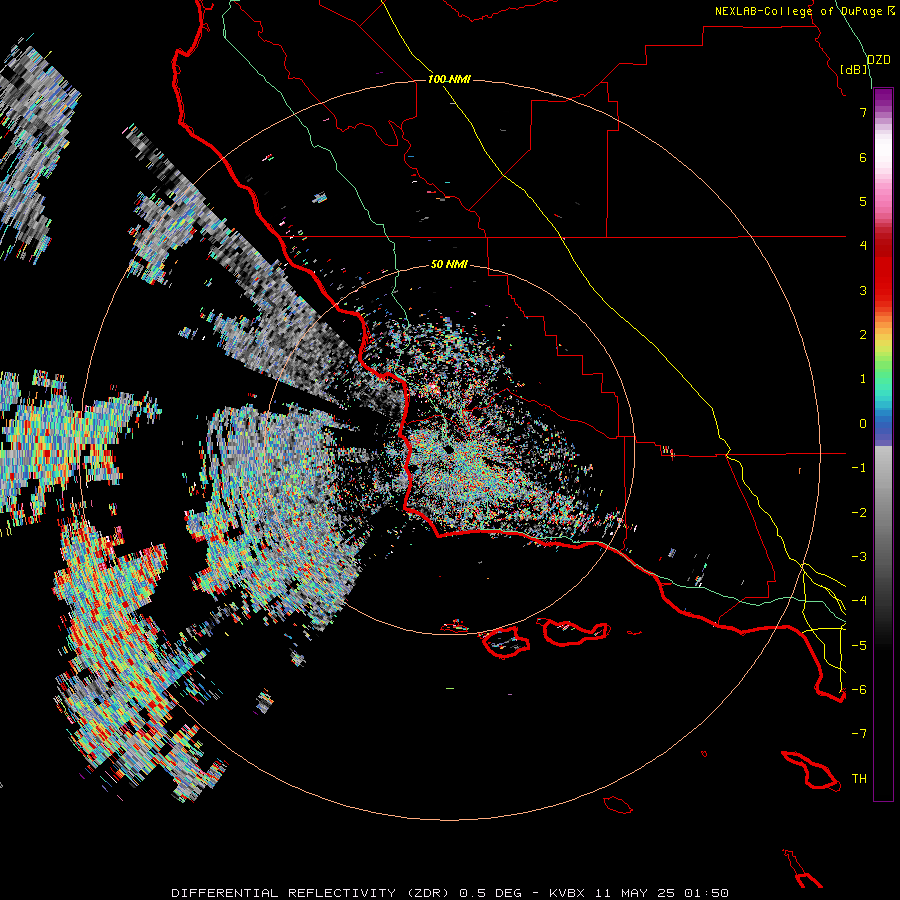The image size is (900, 900).
Task: Click the 6 value on color scale
Action: [x=863, y=157]
